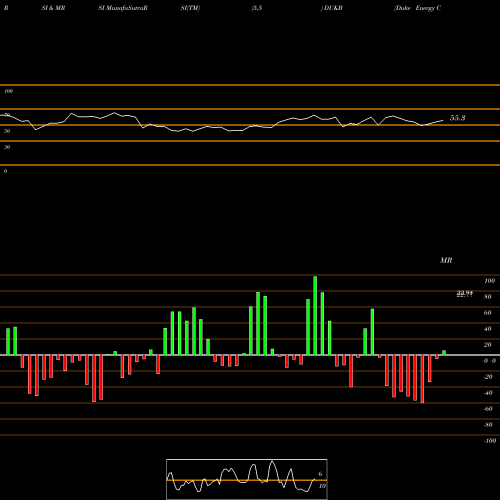500x500 pixels.
Task: Click the overlapping MR value label beside 80
Action: [x=465, y=294]
